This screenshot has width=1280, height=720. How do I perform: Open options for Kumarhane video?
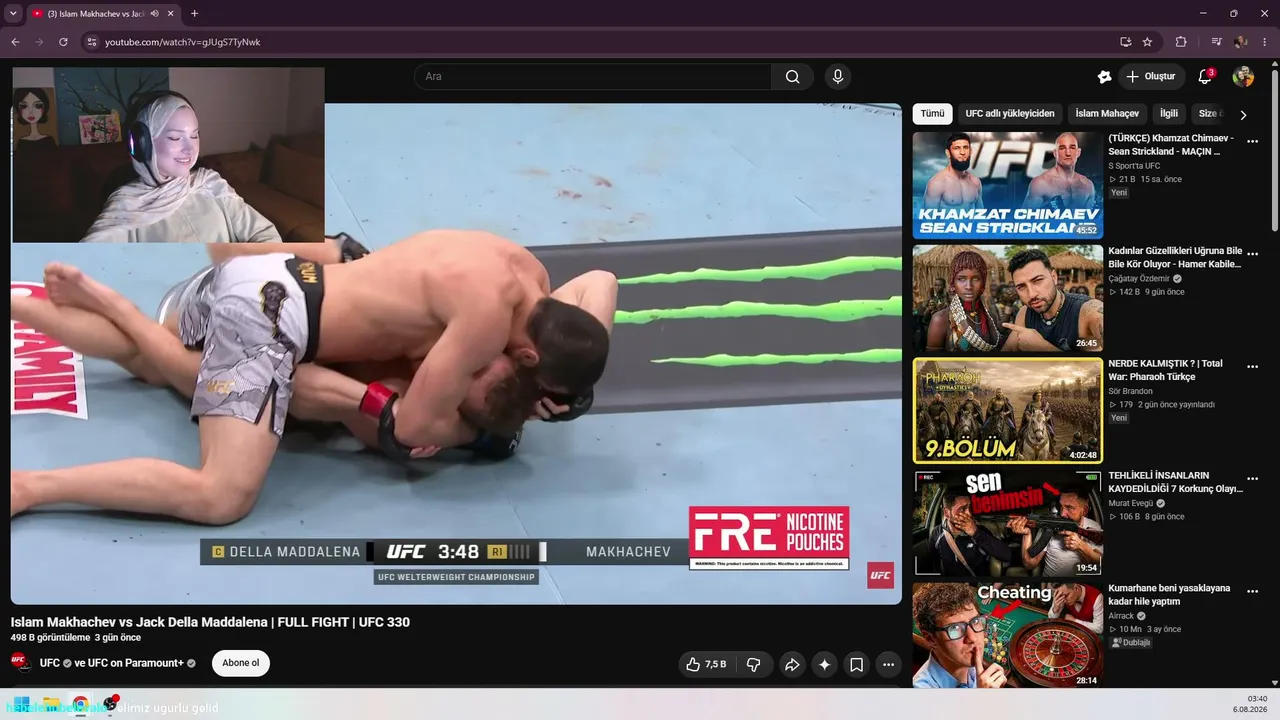[1252, 592]
